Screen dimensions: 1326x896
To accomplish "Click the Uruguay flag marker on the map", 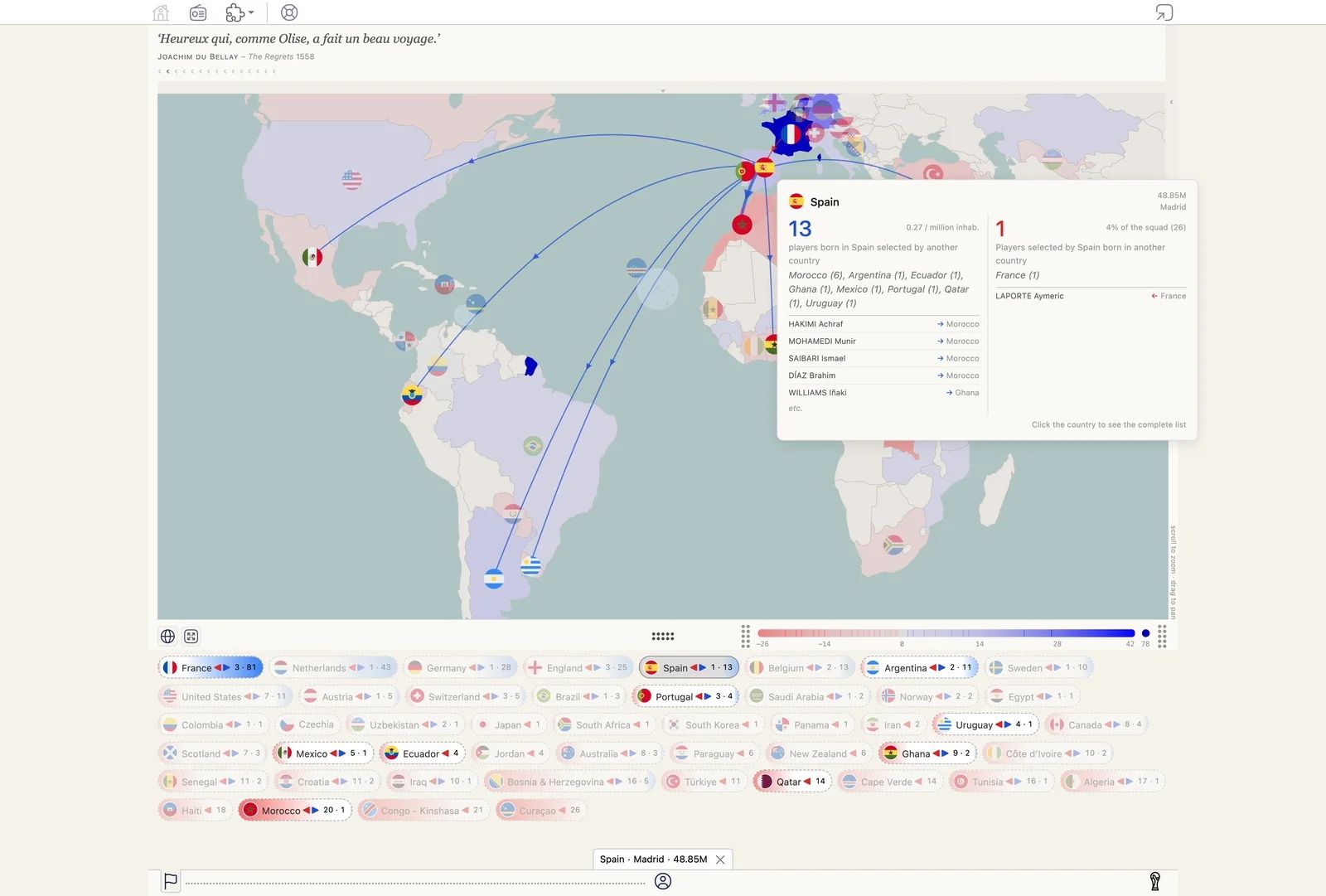I will (x=531, y=566).
